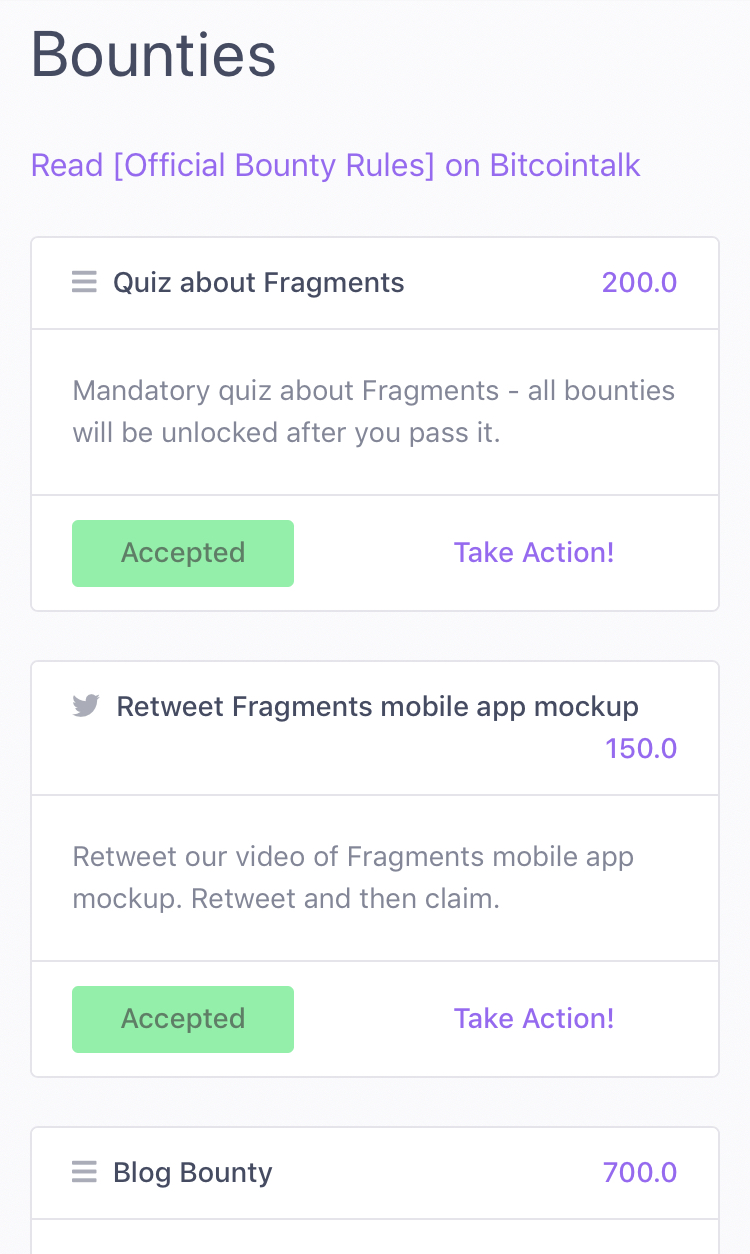750x1254 pixels.
Task: Click the Mandatory quiz description text
Action: pyautogui.click(x=373, y=412)
